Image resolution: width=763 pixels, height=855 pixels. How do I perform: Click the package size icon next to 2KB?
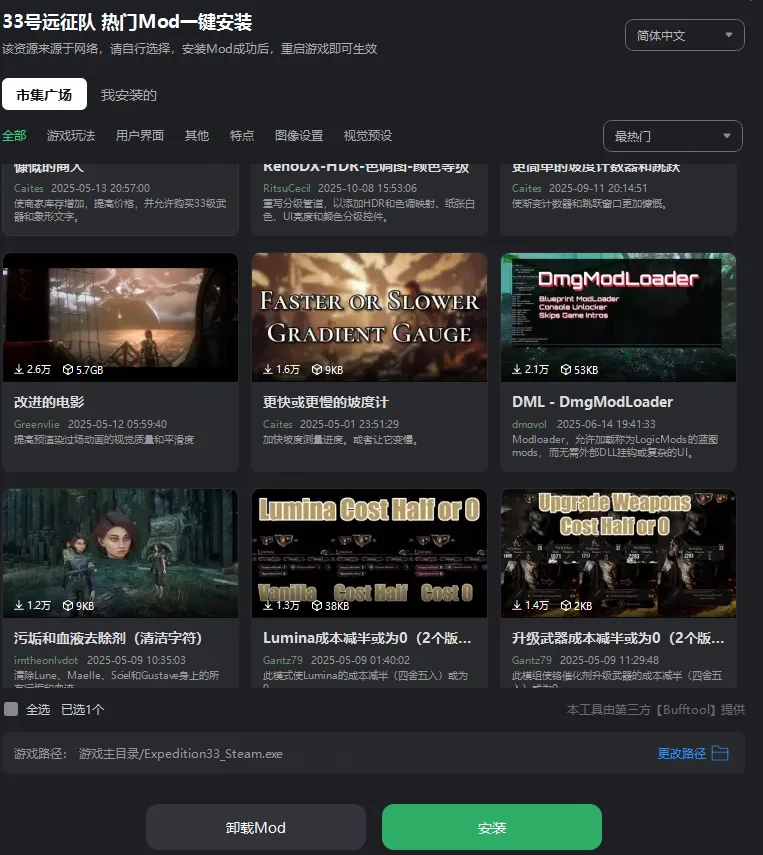566,605
